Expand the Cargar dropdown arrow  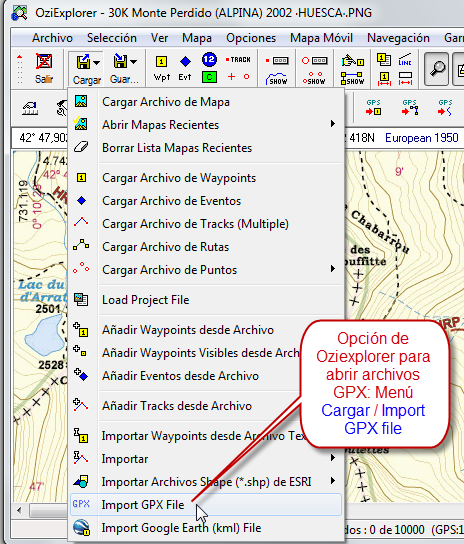pos(96,63)
